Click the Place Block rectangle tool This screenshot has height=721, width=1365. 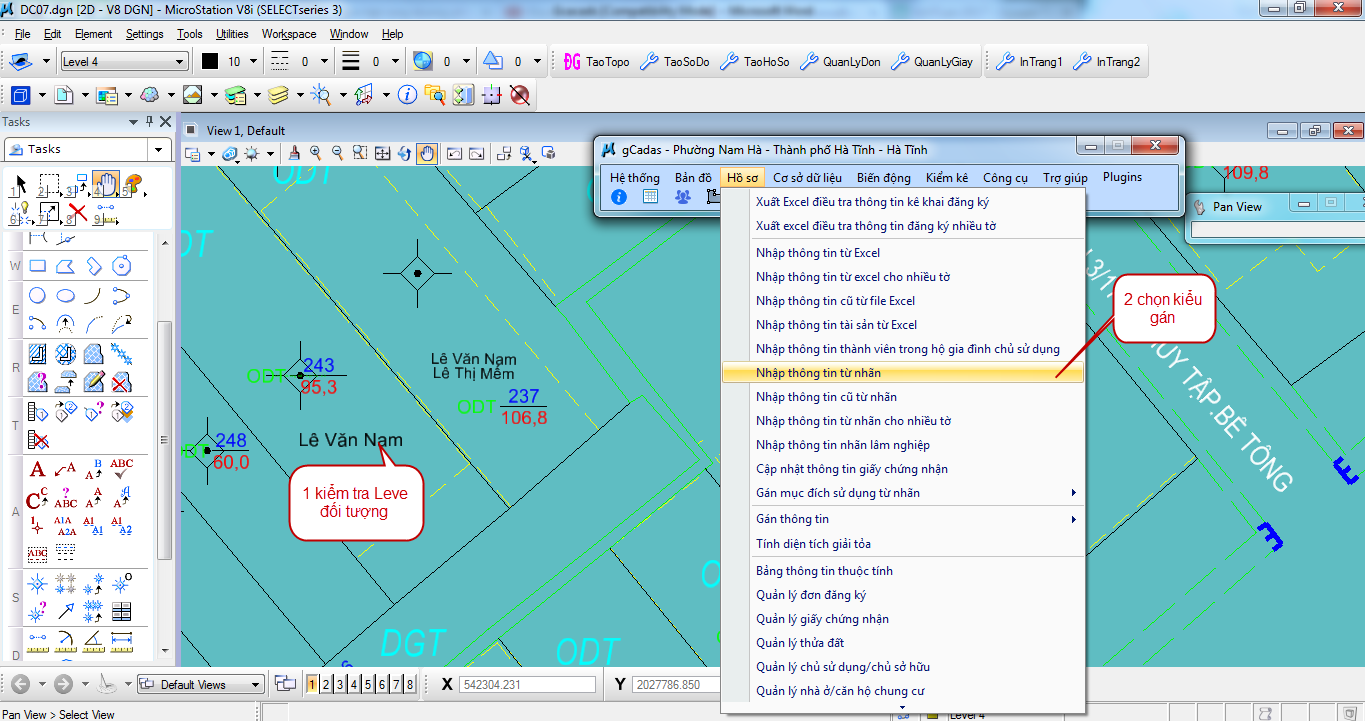click(38, 267)
